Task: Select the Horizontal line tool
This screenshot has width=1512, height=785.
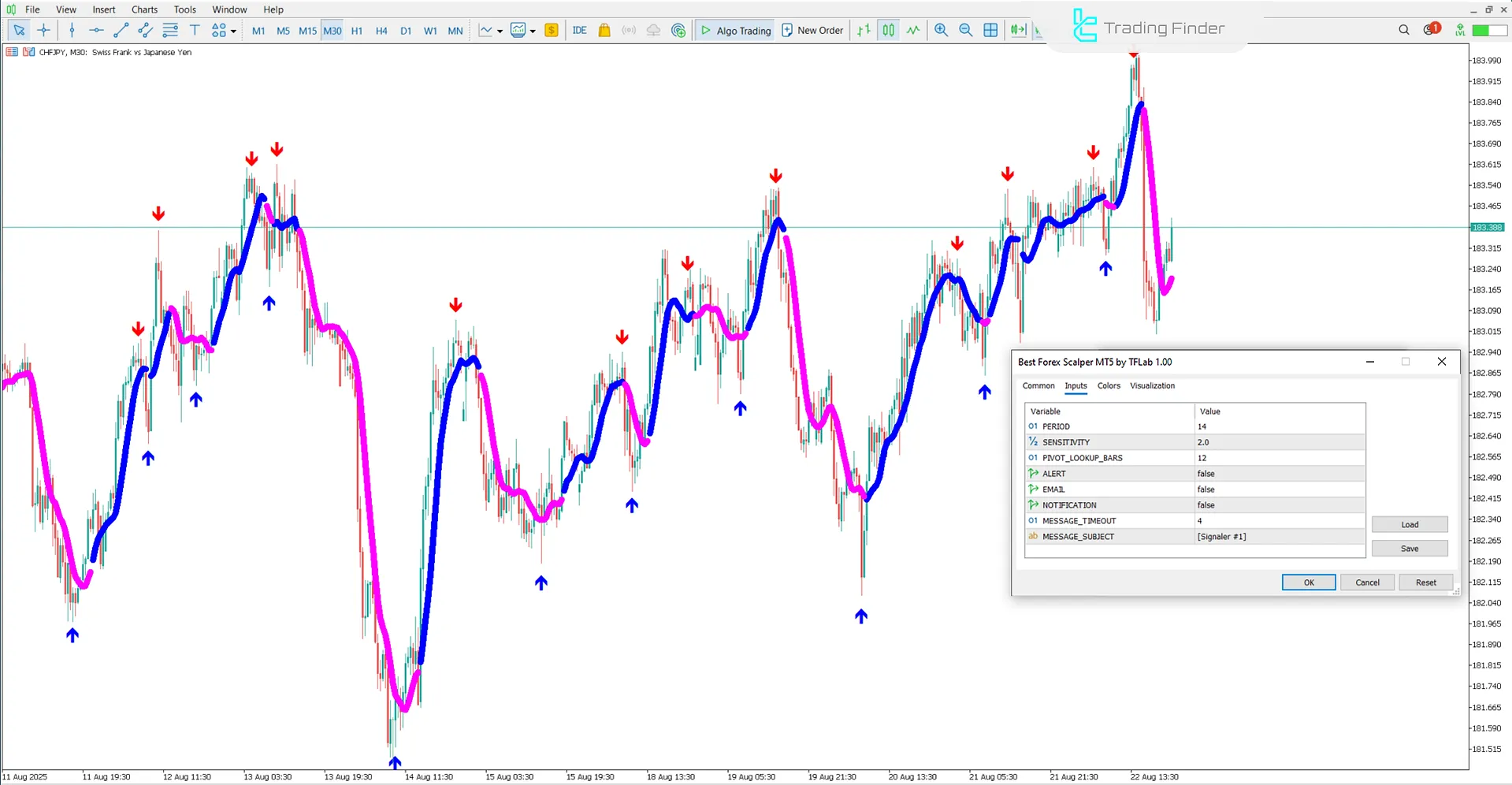Action: coord(96,30)
